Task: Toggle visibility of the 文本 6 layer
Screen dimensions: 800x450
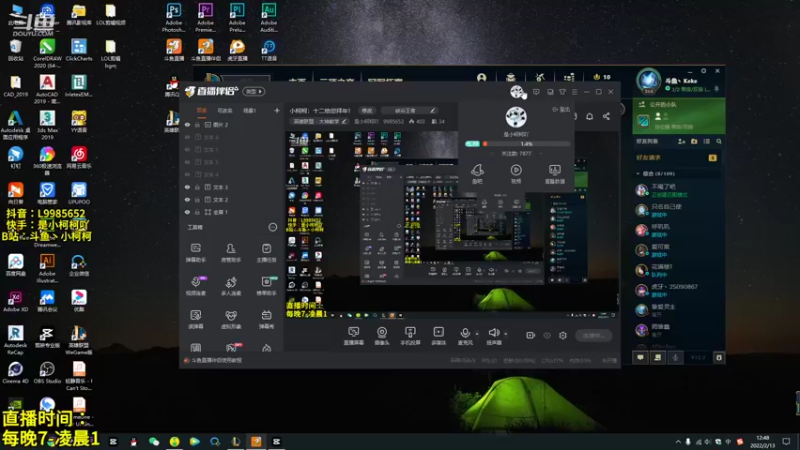Action: (x=187, y=137)
